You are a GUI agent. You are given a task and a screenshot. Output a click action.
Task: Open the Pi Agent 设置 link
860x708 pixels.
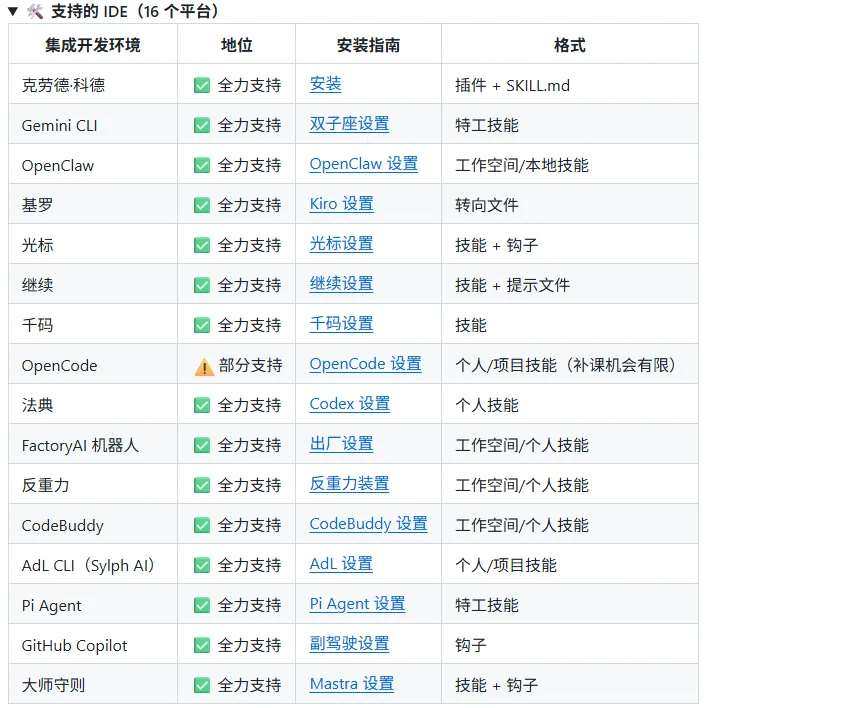[357, 604]
